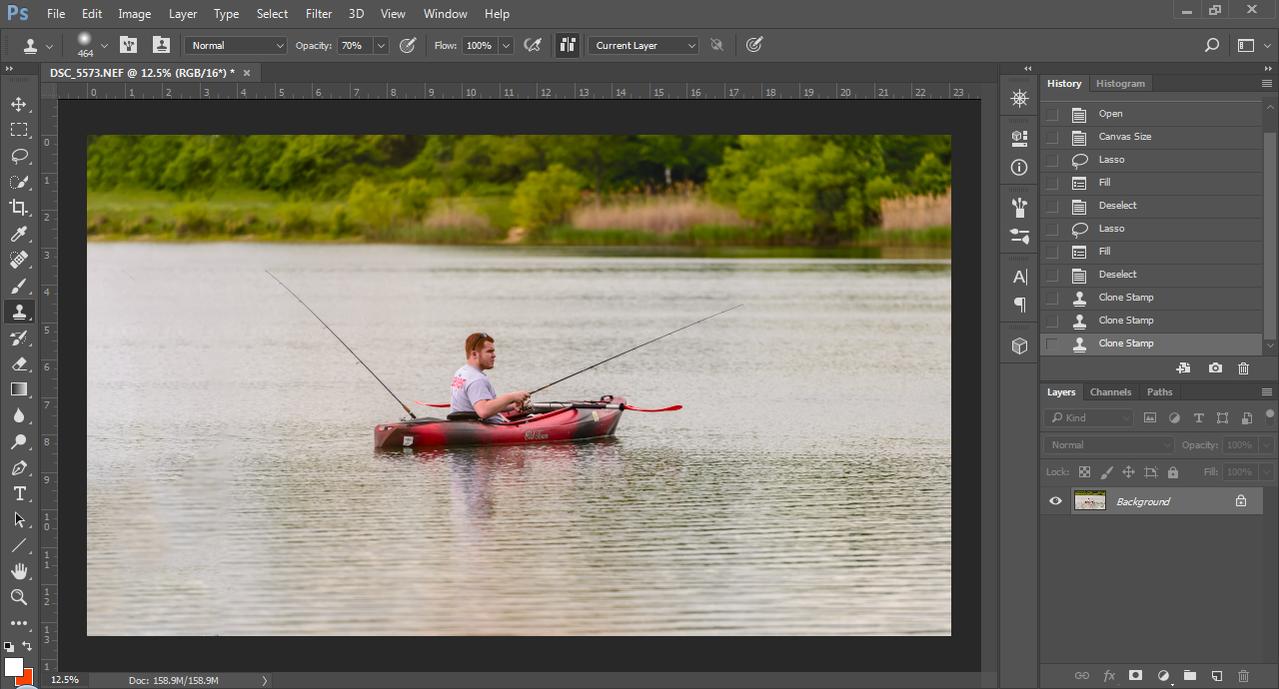This screenshot has width=1279, height=689.
Task: Select the Hand tool
Action: (19, 571)
